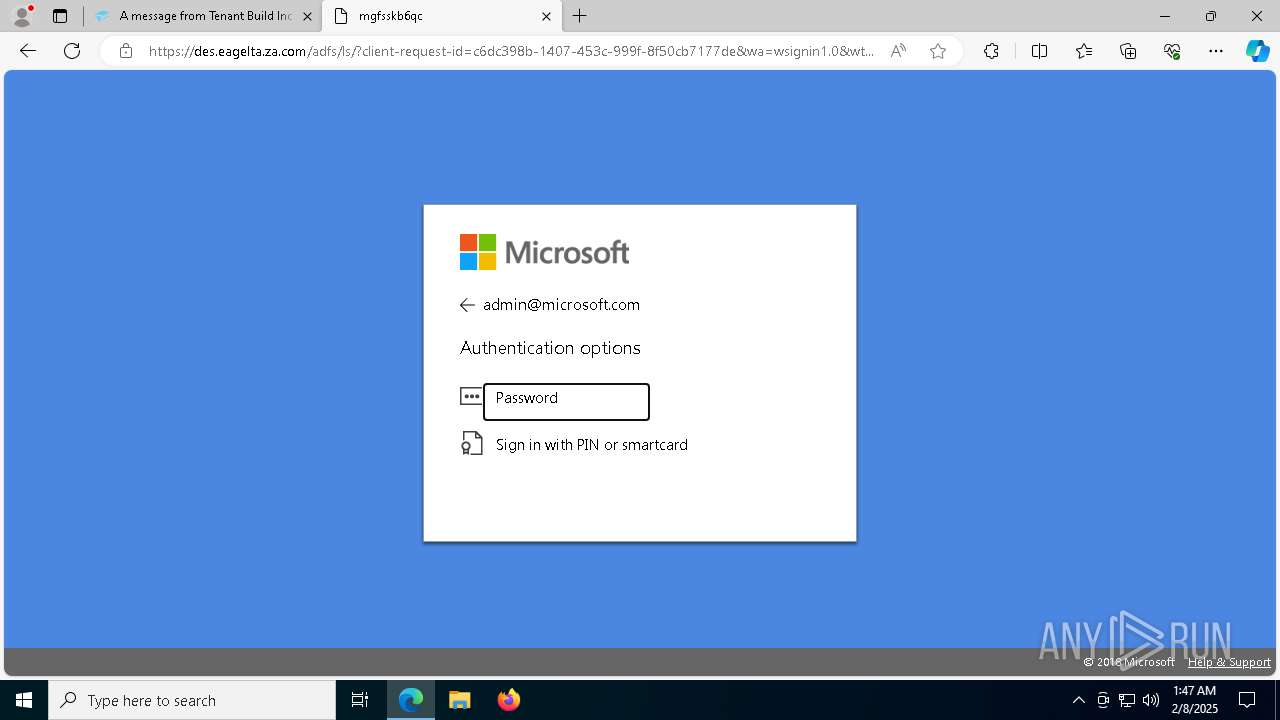Click the address bar URL

[x=512, y=51]
